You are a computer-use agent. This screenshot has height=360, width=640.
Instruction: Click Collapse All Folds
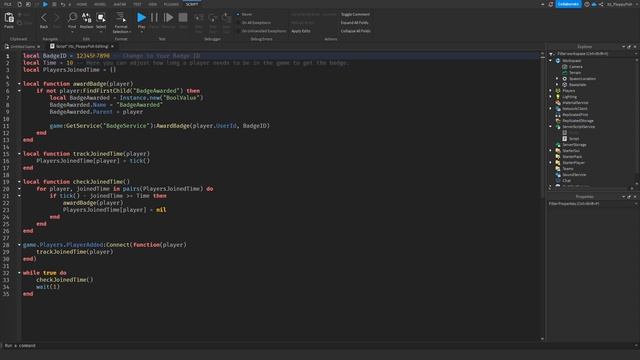tap(356, 31)
